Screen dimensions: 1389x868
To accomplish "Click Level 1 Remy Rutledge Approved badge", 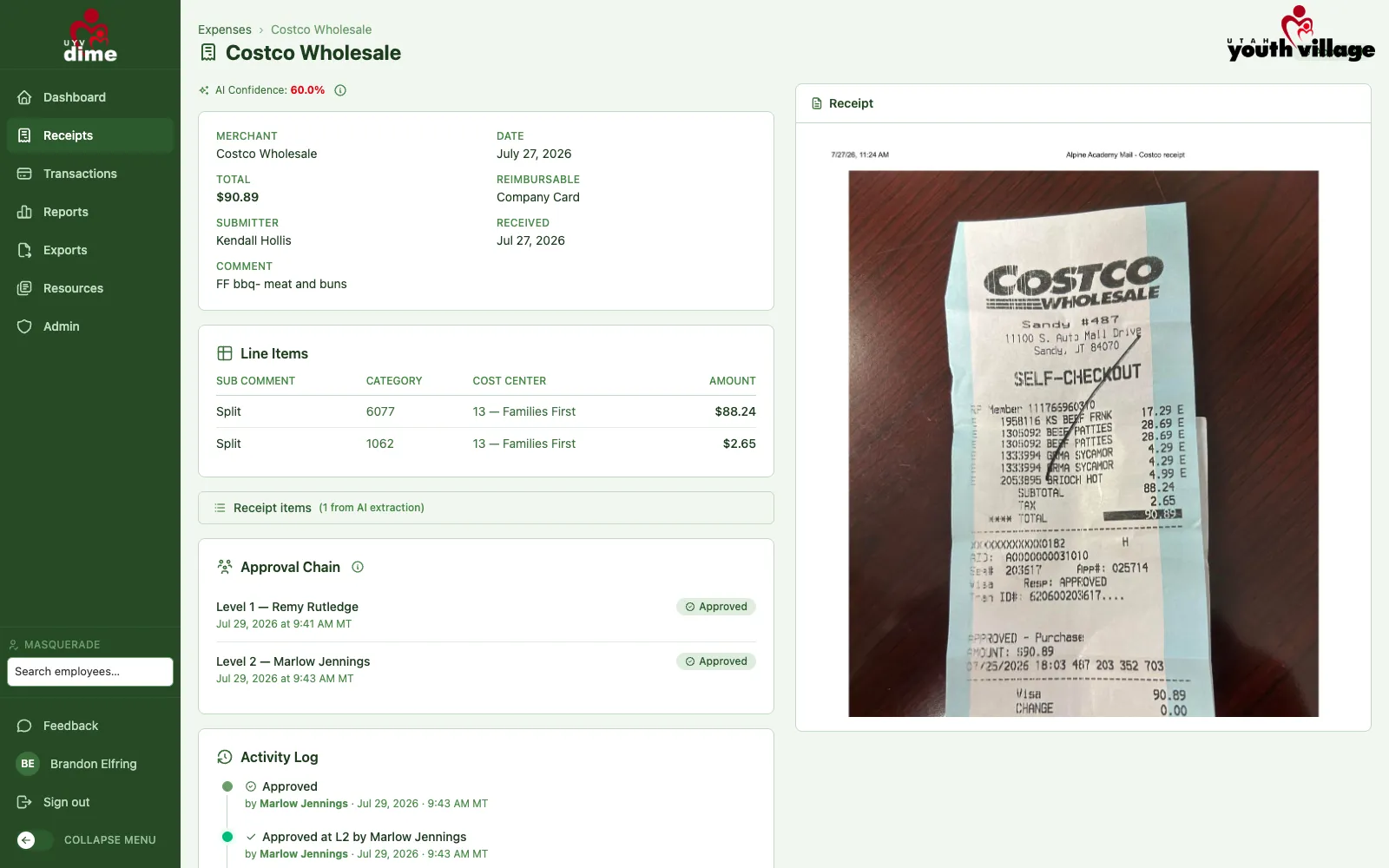I will pos(716,607).
